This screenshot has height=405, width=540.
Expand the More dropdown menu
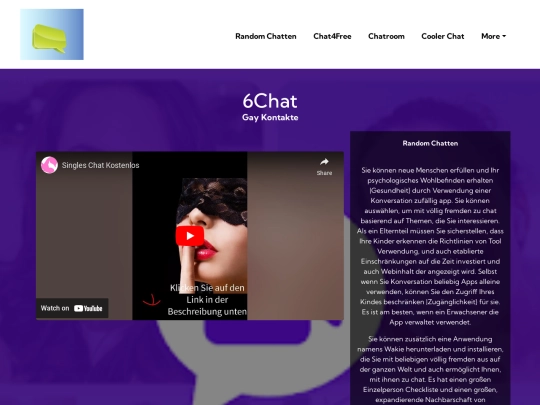[x=494, y=36]
